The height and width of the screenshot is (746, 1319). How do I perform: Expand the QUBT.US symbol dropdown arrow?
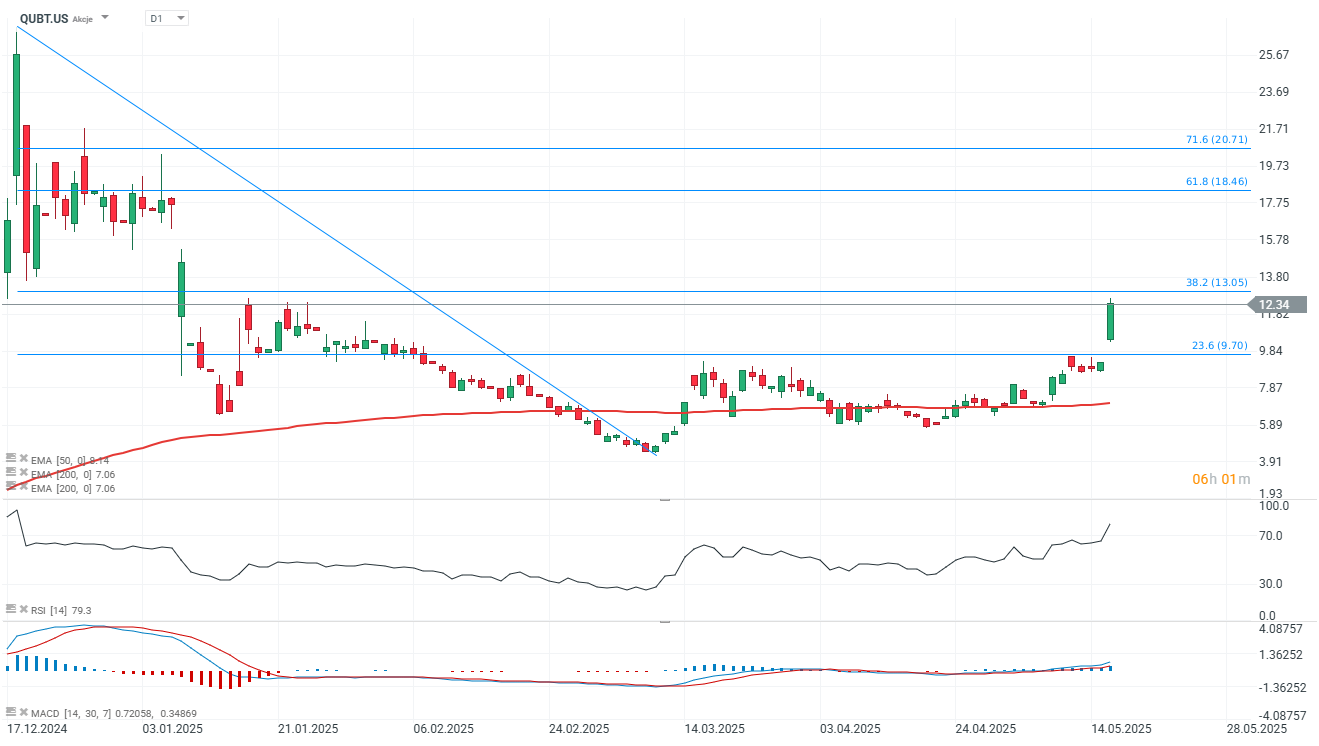[x=106, y=18]
